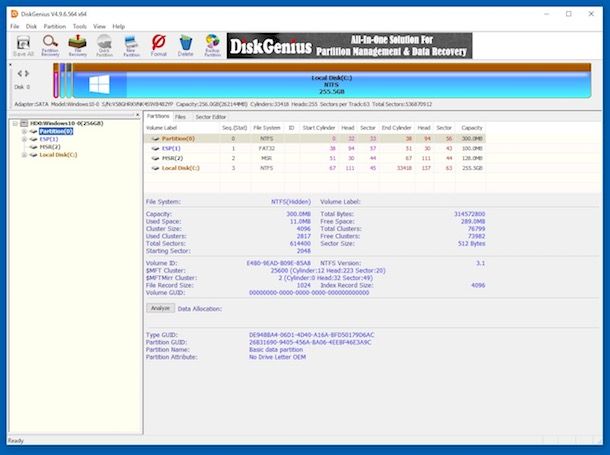Screen dimensions: 610x455
Task: Open the Partition Recovery tool
Action: [49, 45]
